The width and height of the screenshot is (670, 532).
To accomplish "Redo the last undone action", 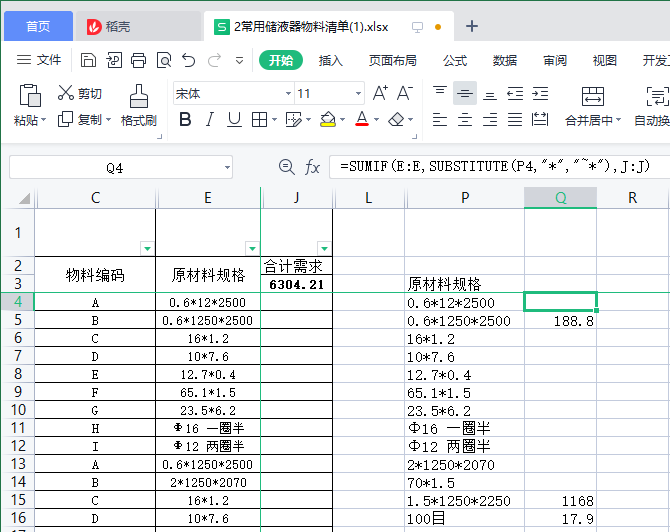I will click(x=214, y=60).
